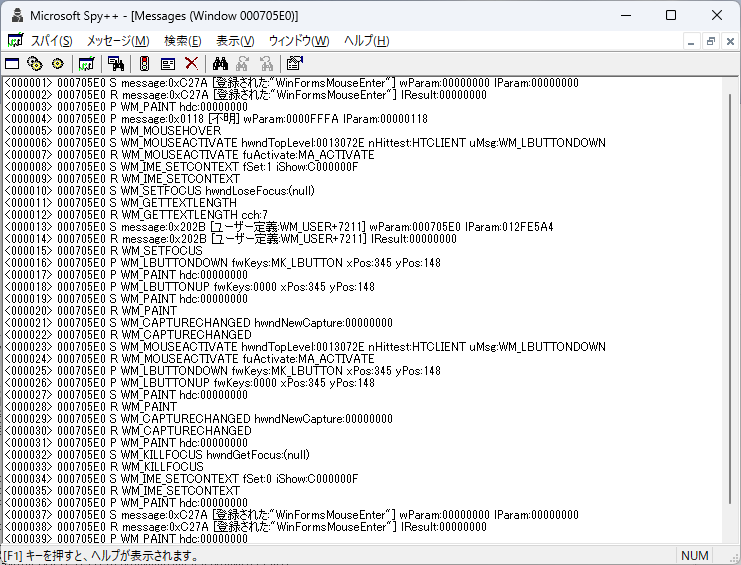Clear the message log with red X
The height and width of the screenshot is (565, 741).
pyautogui.click(x=191, y=63)
